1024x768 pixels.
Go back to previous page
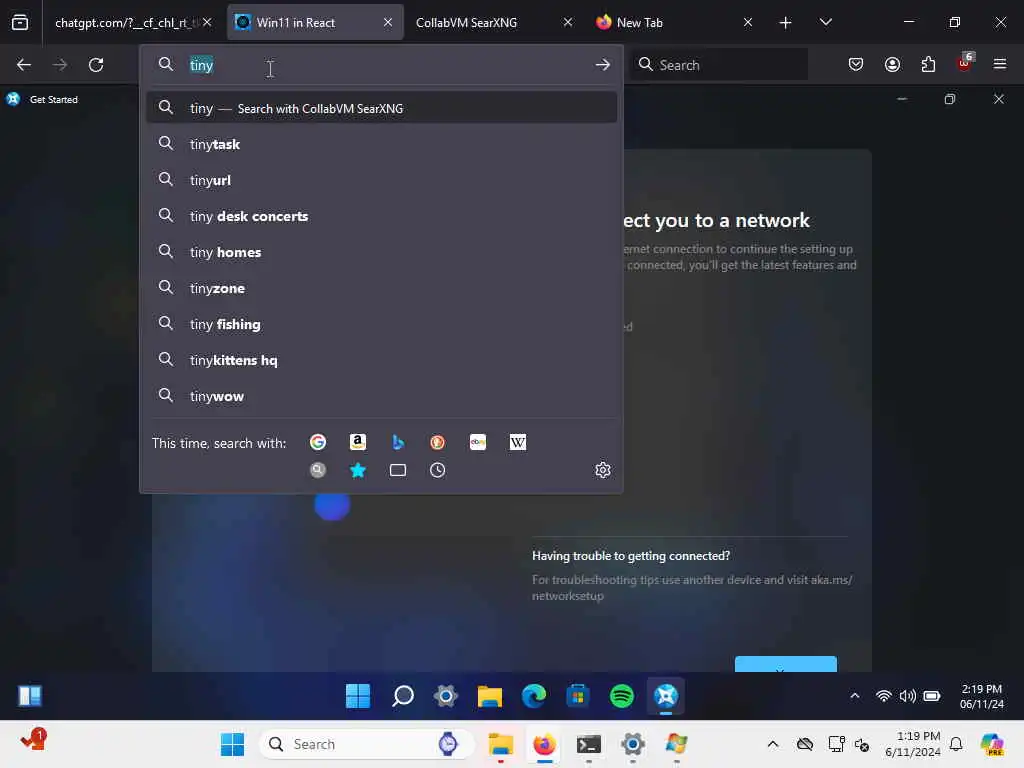tap(24, 65)
